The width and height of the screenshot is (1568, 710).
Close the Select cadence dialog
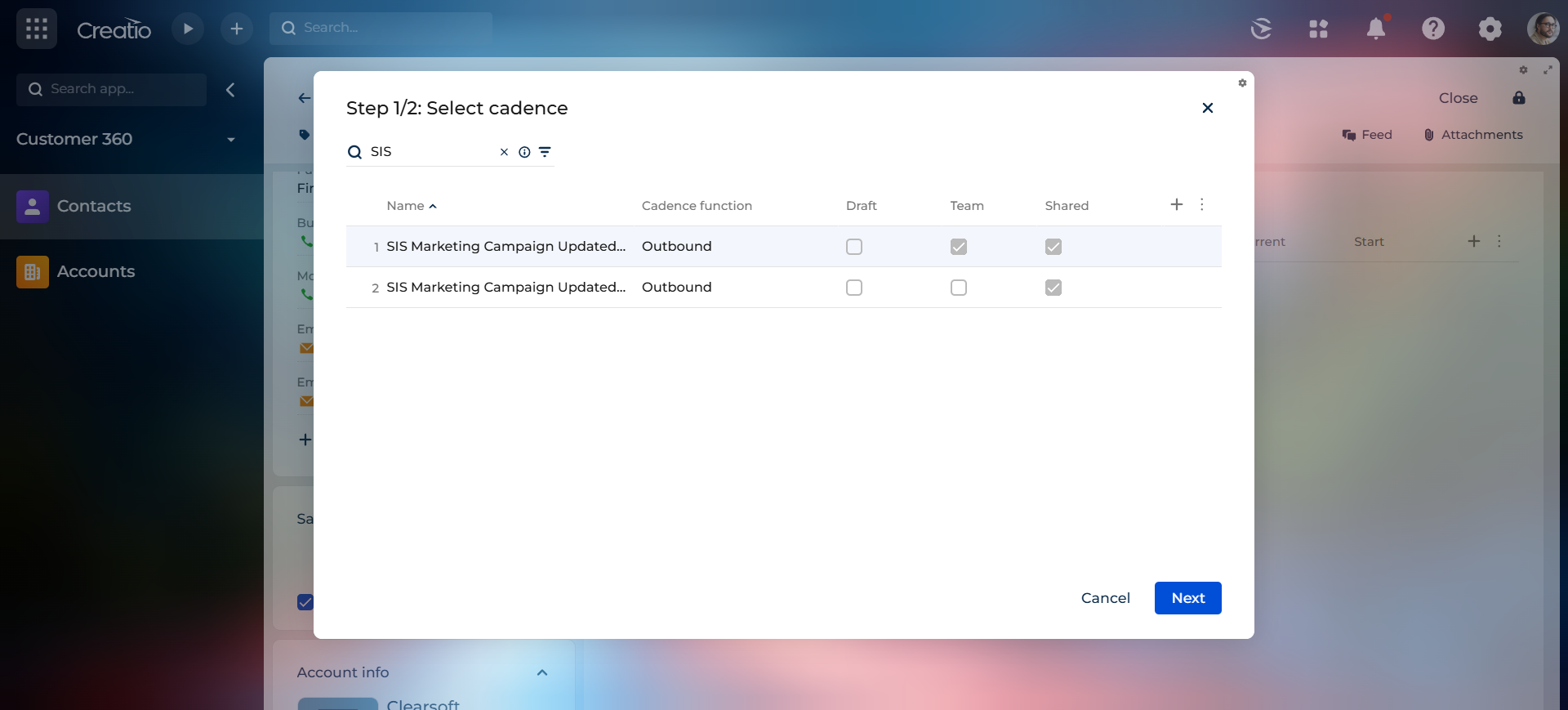(x=1208, y=108)
